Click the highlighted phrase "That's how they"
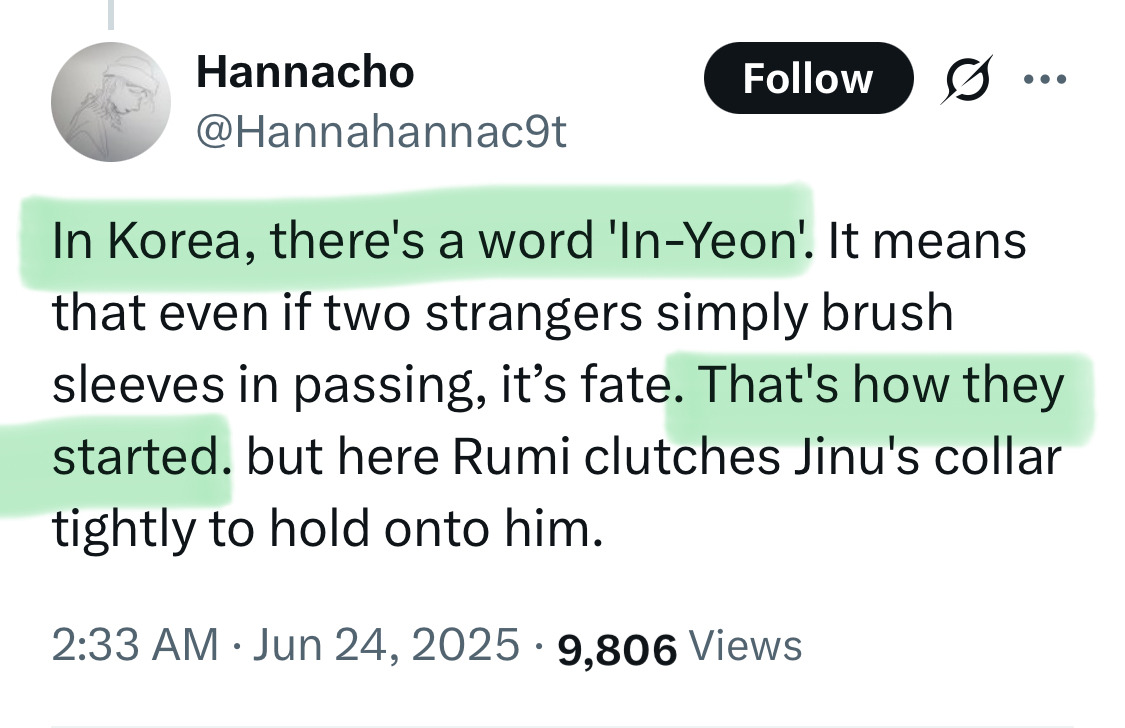This screenshot has width=1125, height=728. point(880,386)
